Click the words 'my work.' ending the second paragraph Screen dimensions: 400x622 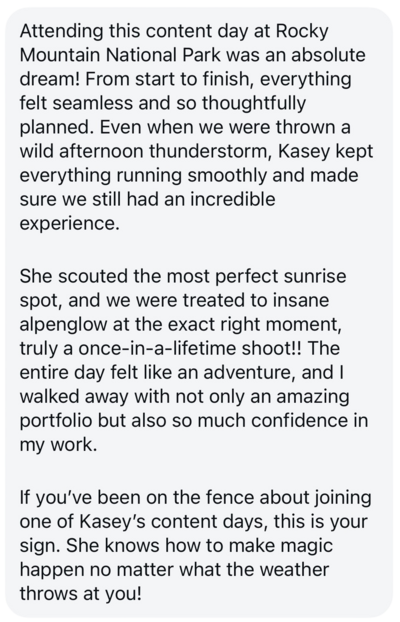tap(58, 445)
